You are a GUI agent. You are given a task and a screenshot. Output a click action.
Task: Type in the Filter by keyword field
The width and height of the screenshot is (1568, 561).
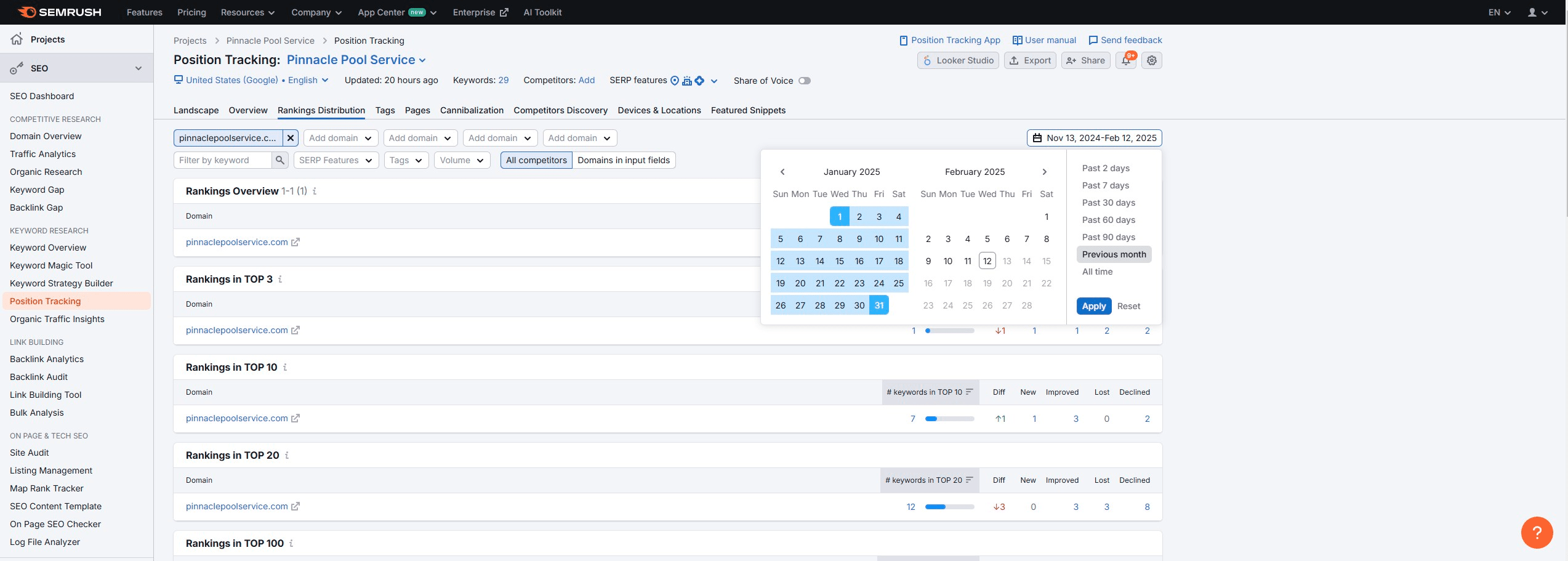(x=223, y=160)
